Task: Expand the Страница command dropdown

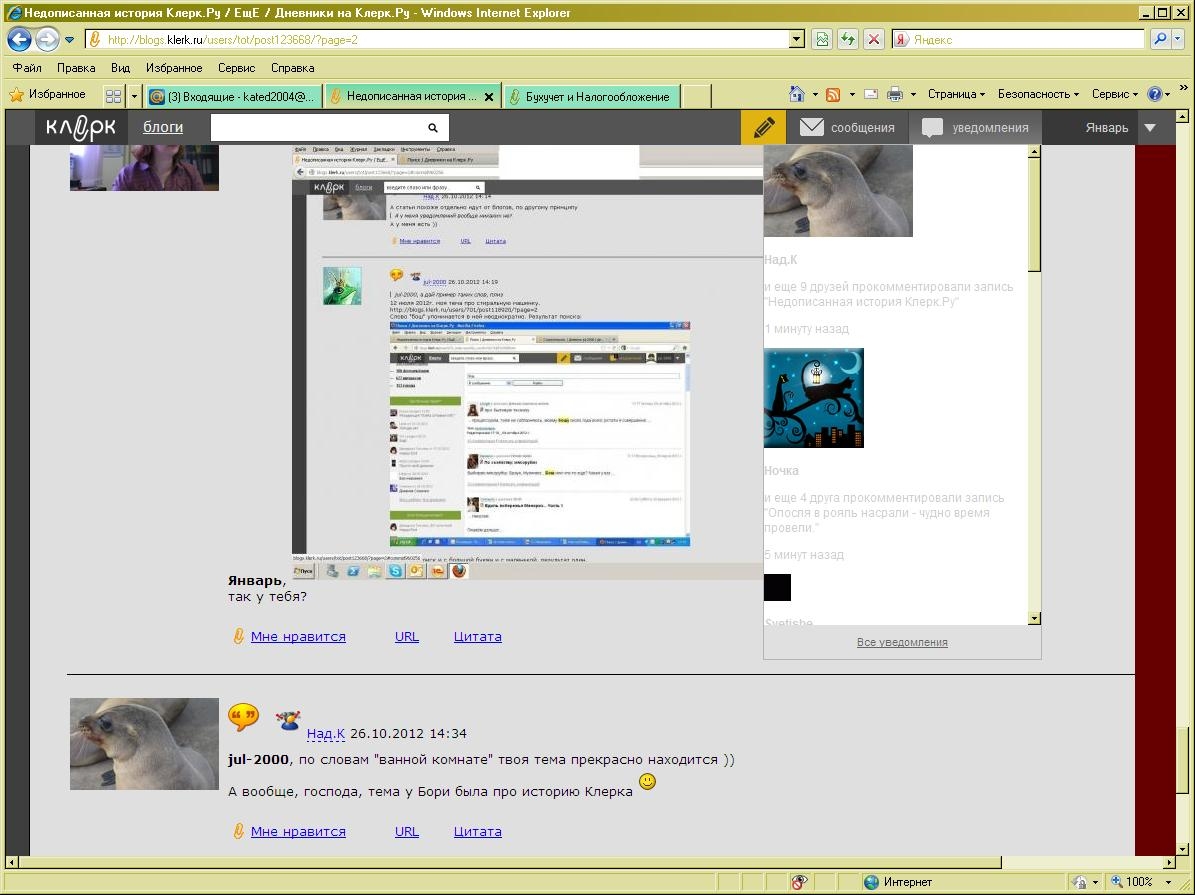Action: coord(956,94)
